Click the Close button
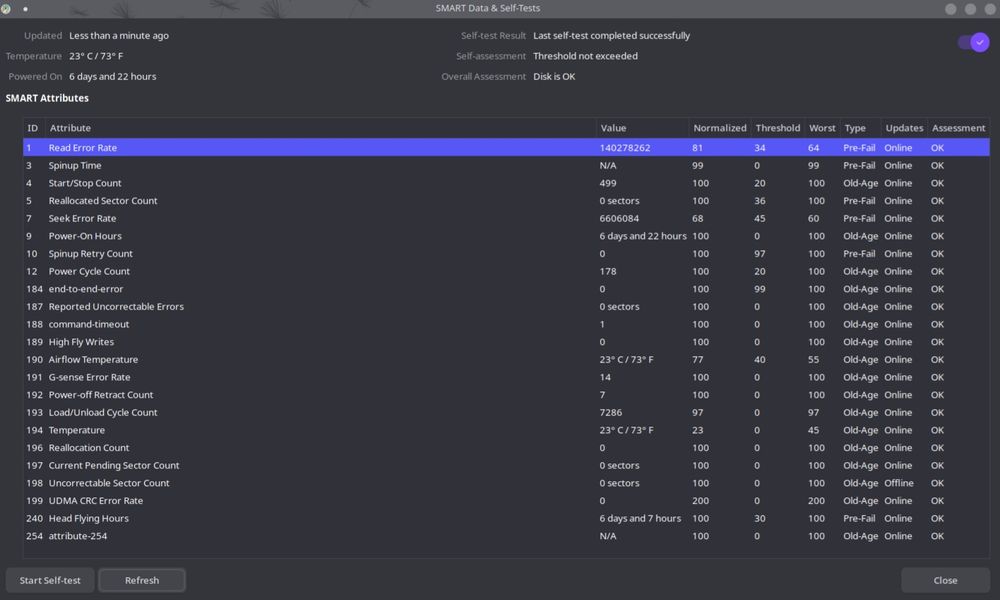This screenshot has width=1000, height=600. (945, 580)
